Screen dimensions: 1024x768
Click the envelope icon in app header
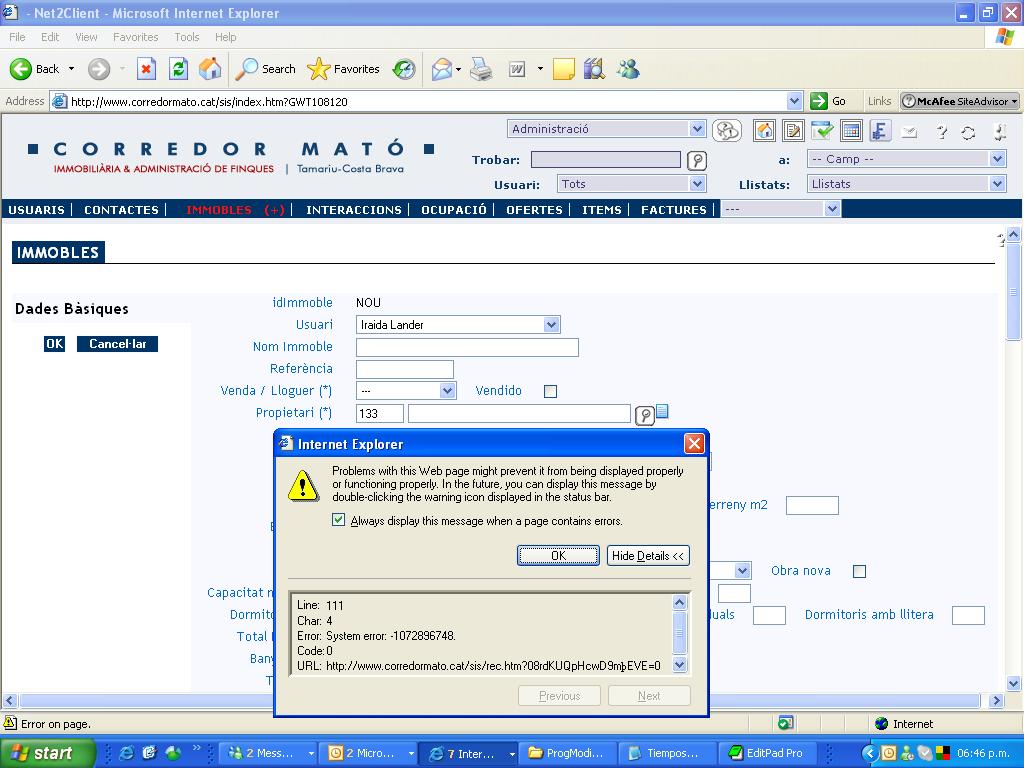click(908, 133)
